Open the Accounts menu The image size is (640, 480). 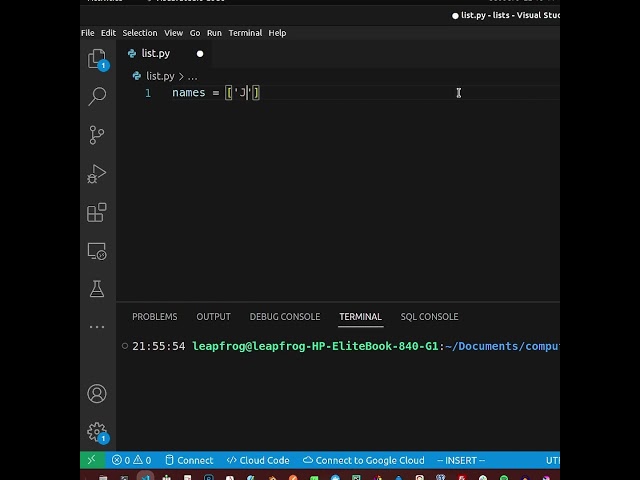click(x=97, y=393)
